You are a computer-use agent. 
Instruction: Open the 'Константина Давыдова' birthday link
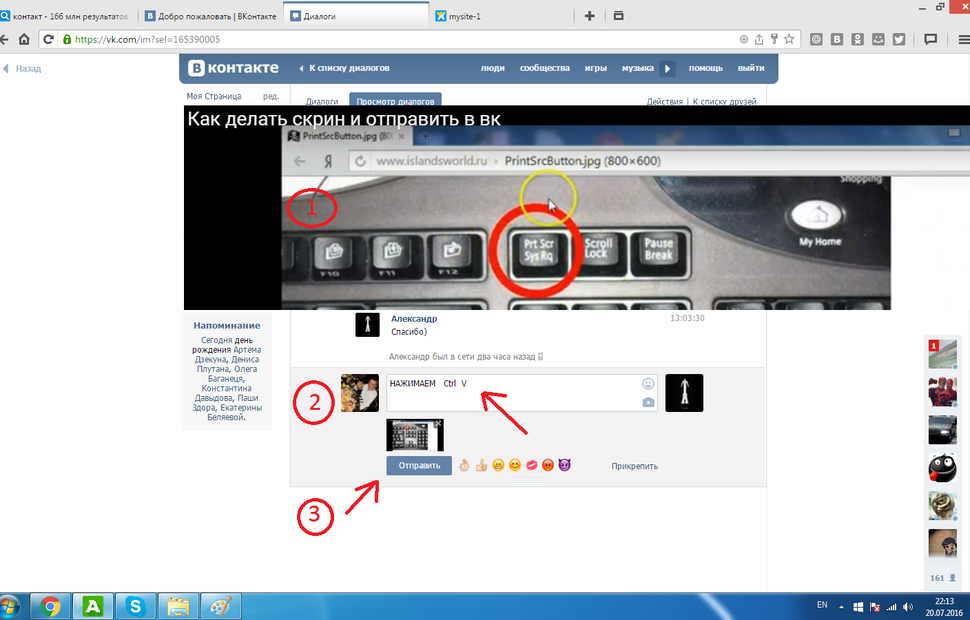pyautogui.click(x=225, y=393)
